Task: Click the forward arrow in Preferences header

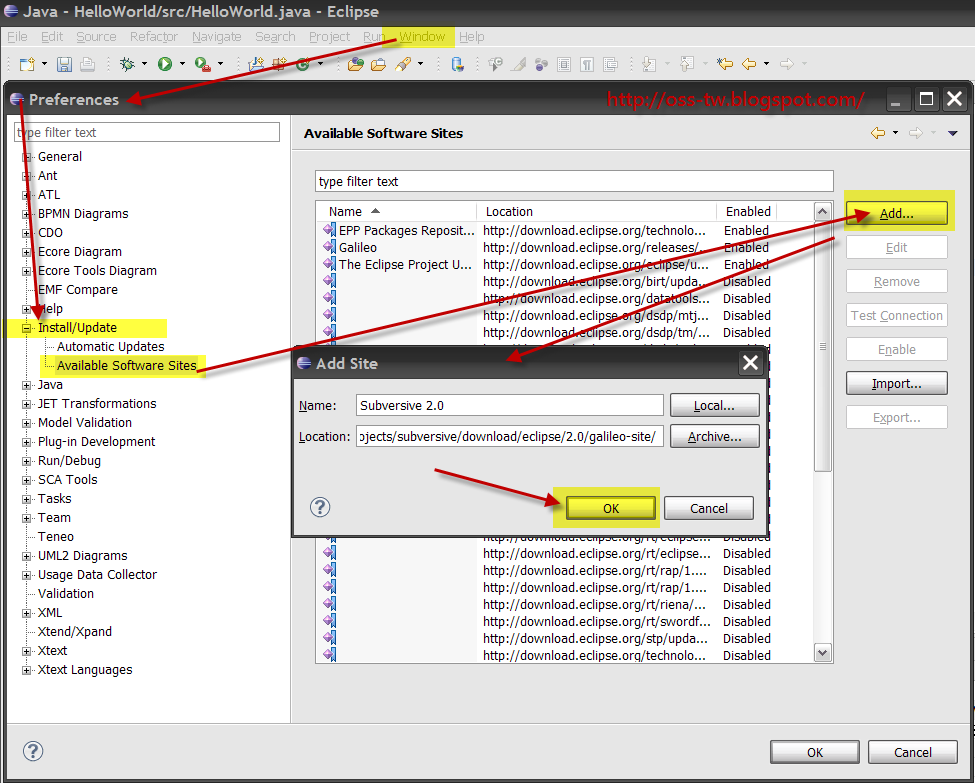Action: coord(915,132)
